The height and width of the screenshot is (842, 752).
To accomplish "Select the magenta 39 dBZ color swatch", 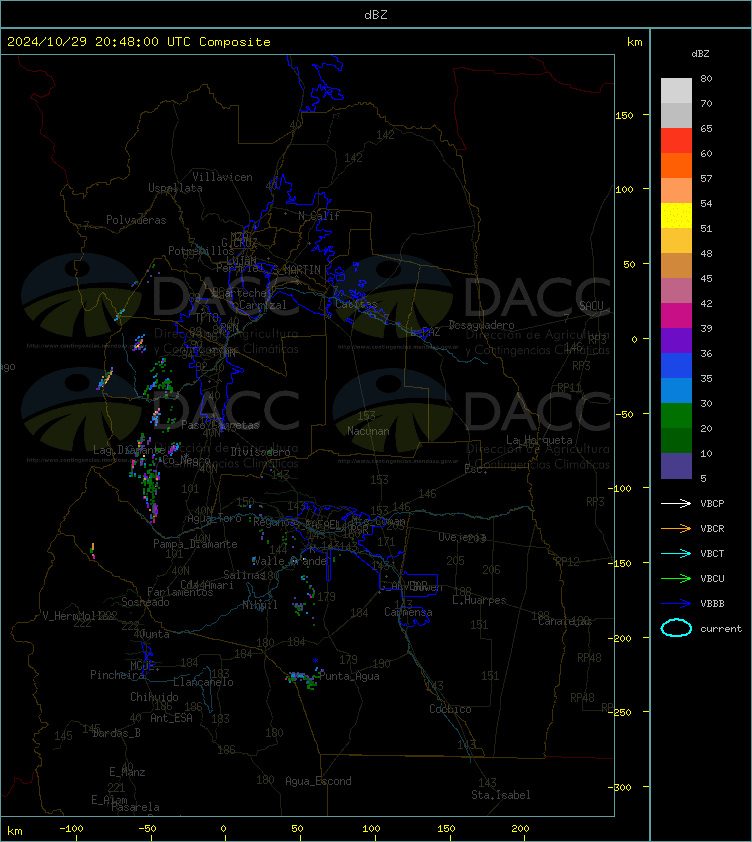I will tap(676, 316).
